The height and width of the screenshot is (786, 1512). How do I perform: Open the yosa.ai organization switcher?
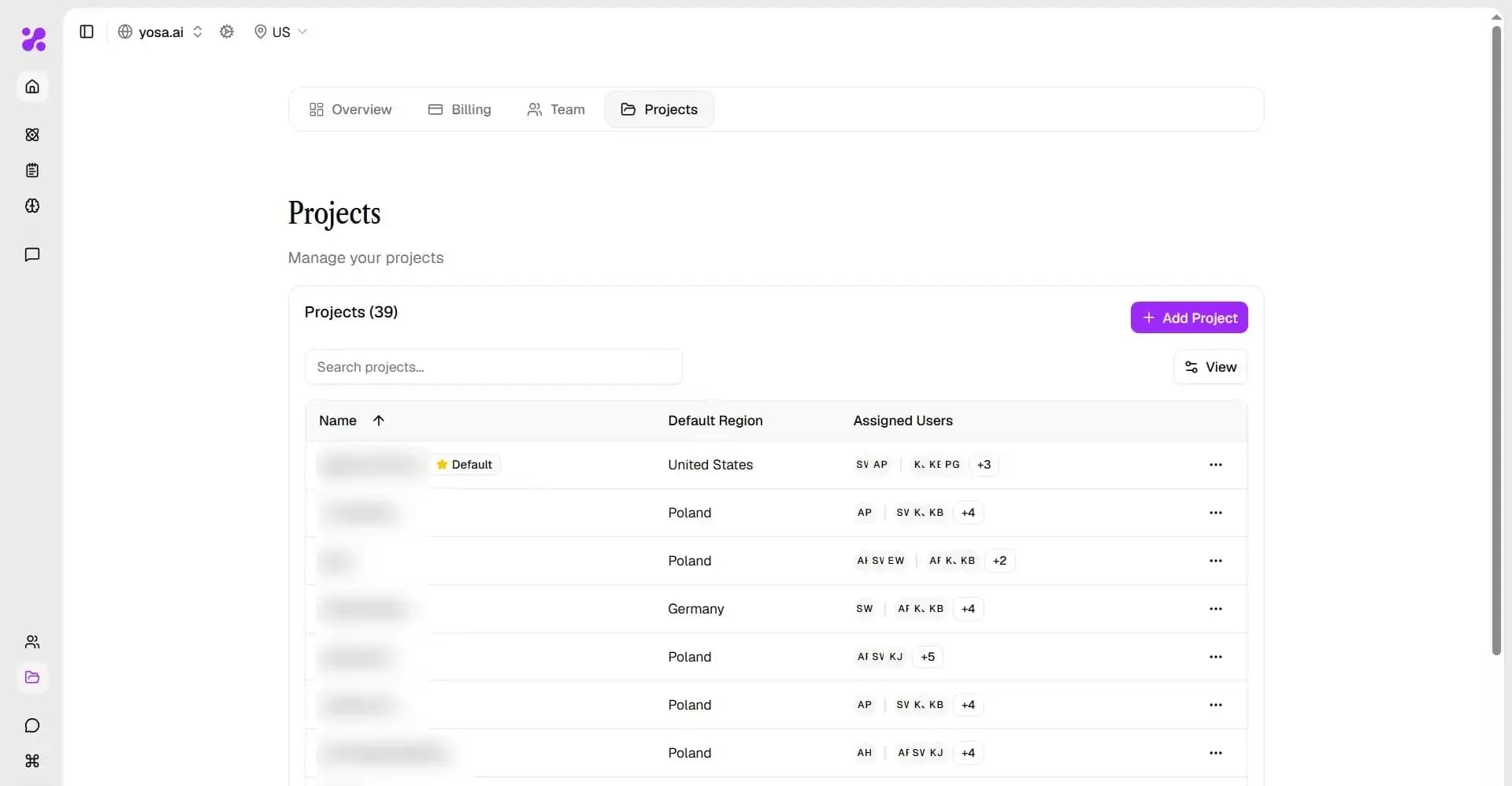(161, 32)
